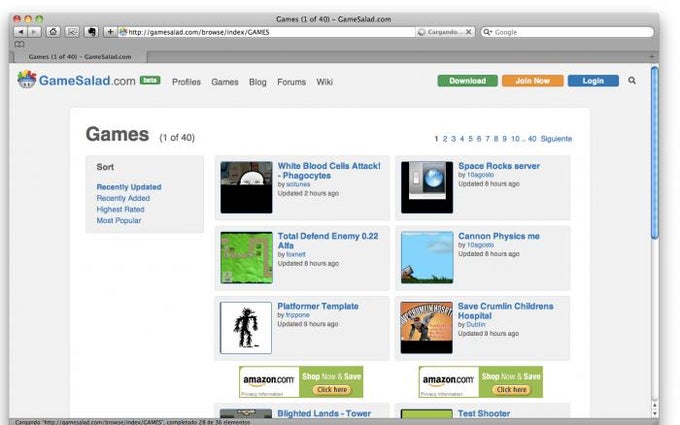Open the home page icon in toolbar

coord(53,32)
